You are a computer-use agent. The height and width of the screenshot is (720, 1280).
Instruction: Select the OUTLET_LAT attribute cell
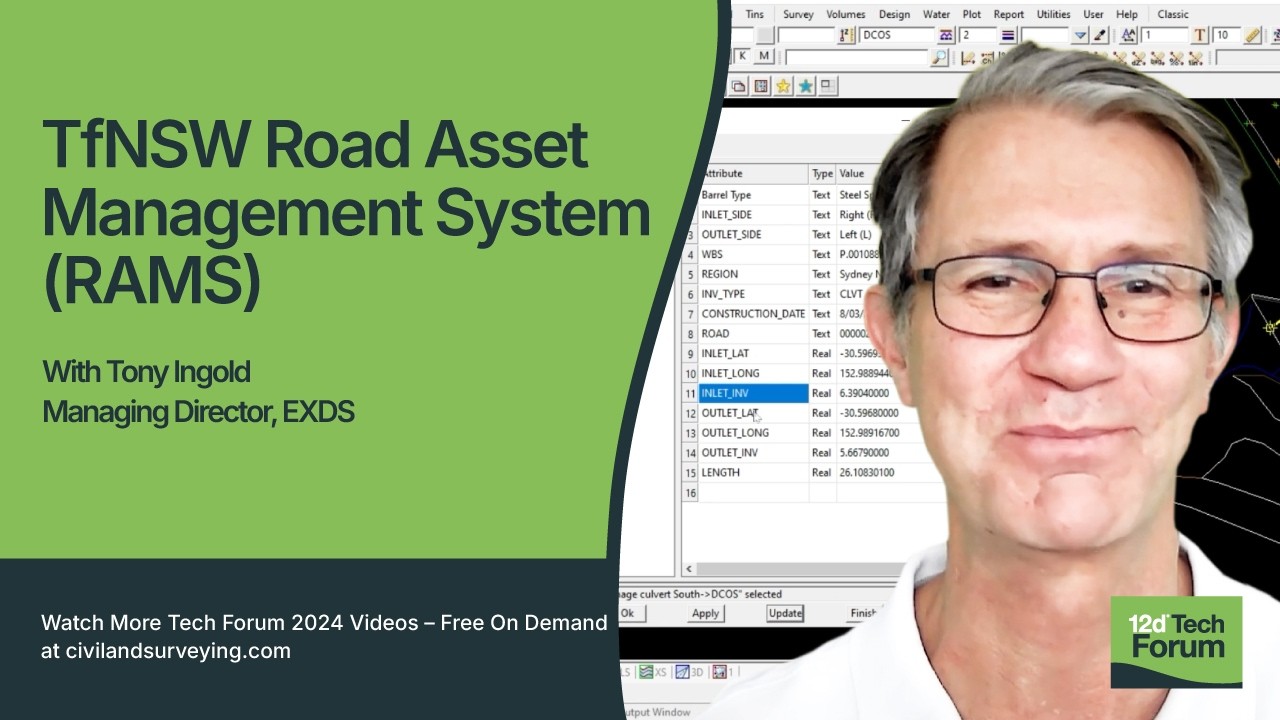point(754,413)
